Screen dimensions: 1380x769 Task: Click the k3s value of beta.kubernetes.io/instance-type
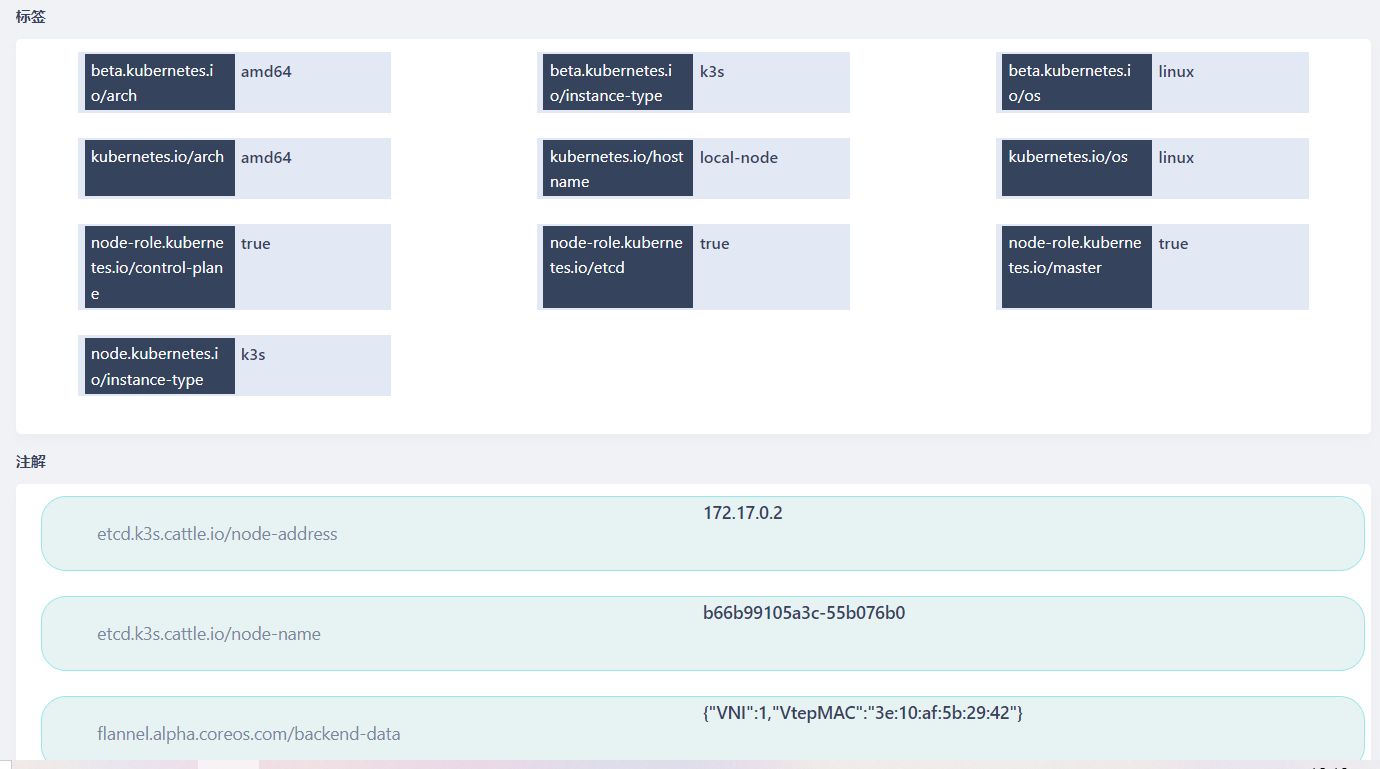tap(712, 72)
